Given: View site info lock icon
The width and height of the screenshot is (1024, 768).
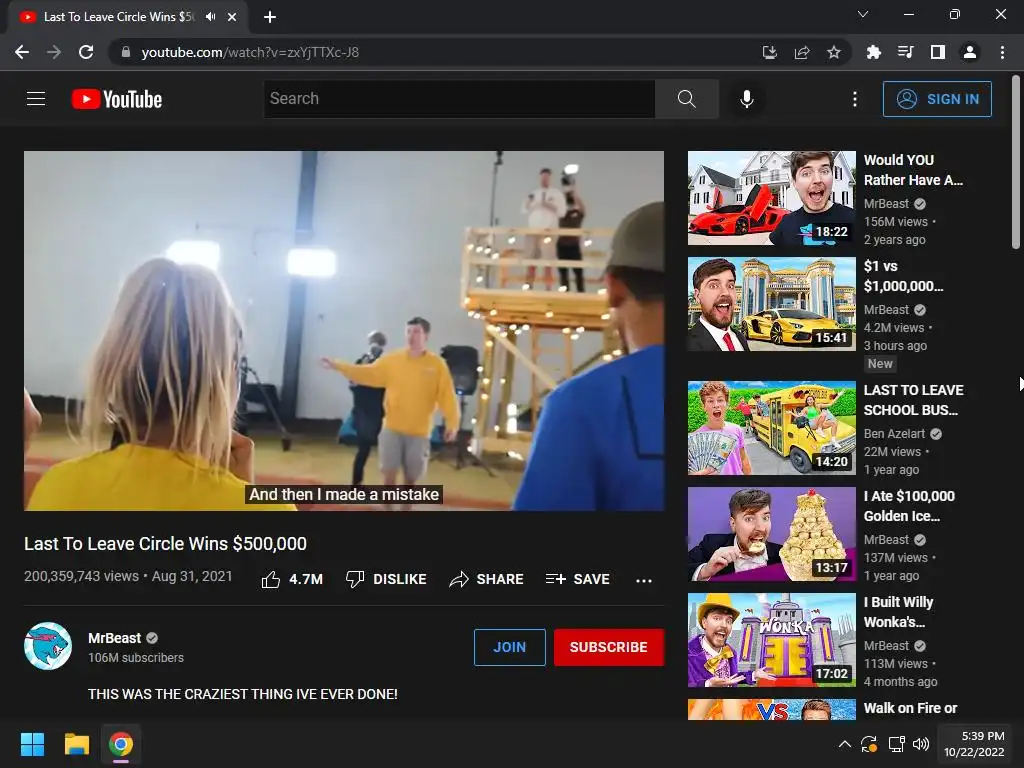Looking at the screenshot, I should click(126, 52).
